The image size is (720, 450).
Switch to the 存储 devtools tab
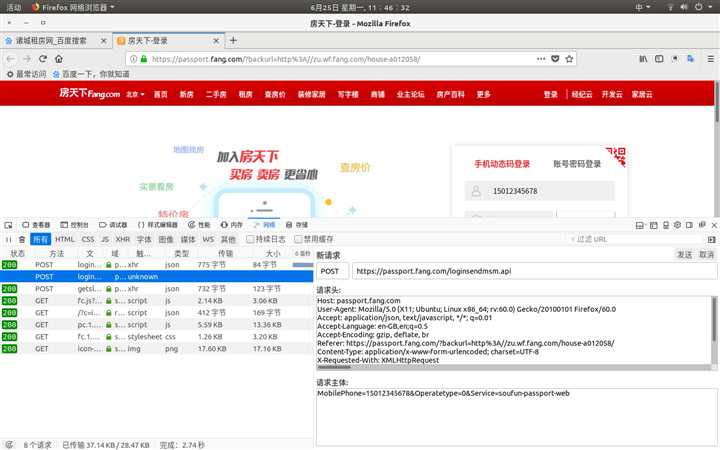297,225
